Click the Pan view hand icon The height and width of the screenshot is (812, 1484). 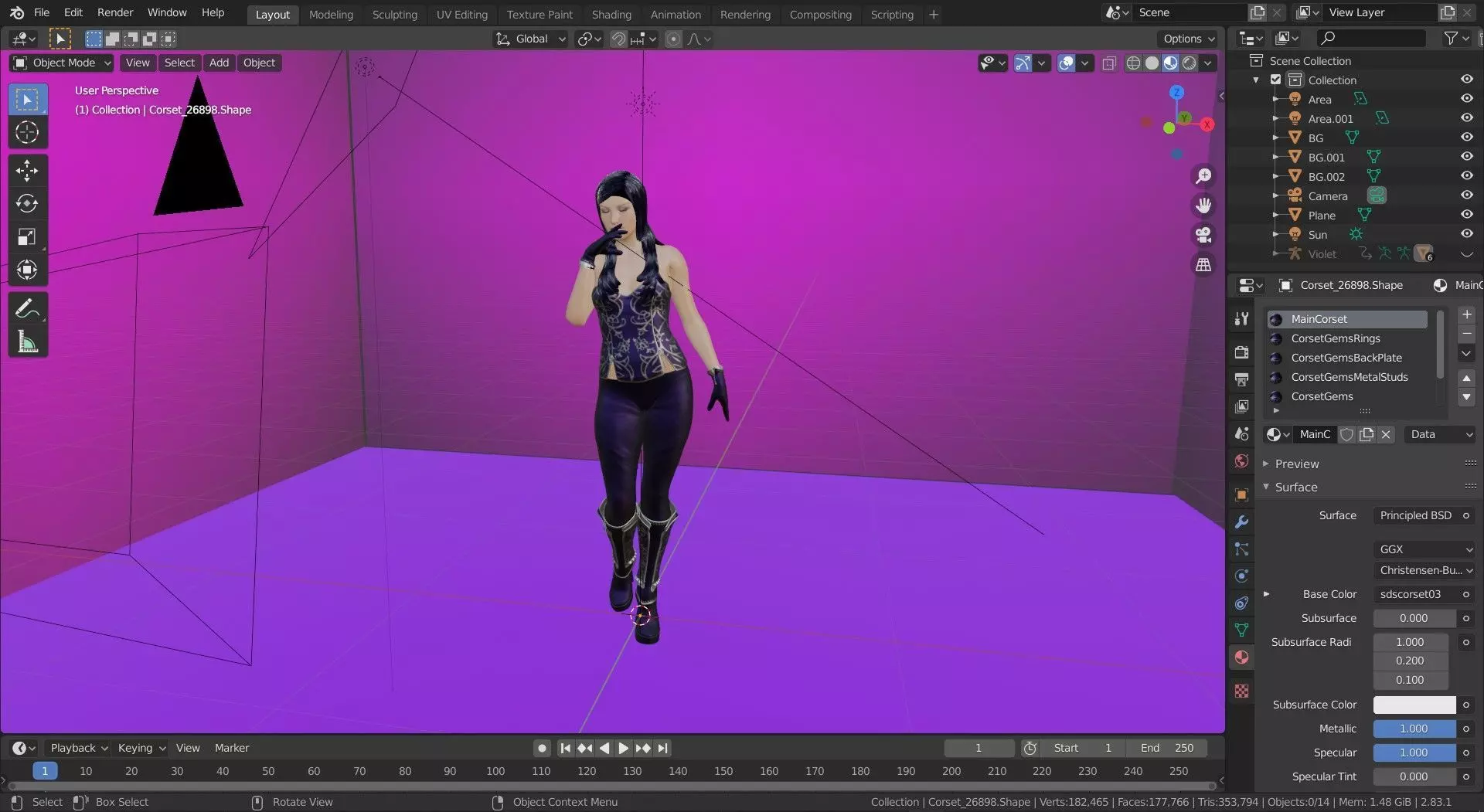point(1203,206)
